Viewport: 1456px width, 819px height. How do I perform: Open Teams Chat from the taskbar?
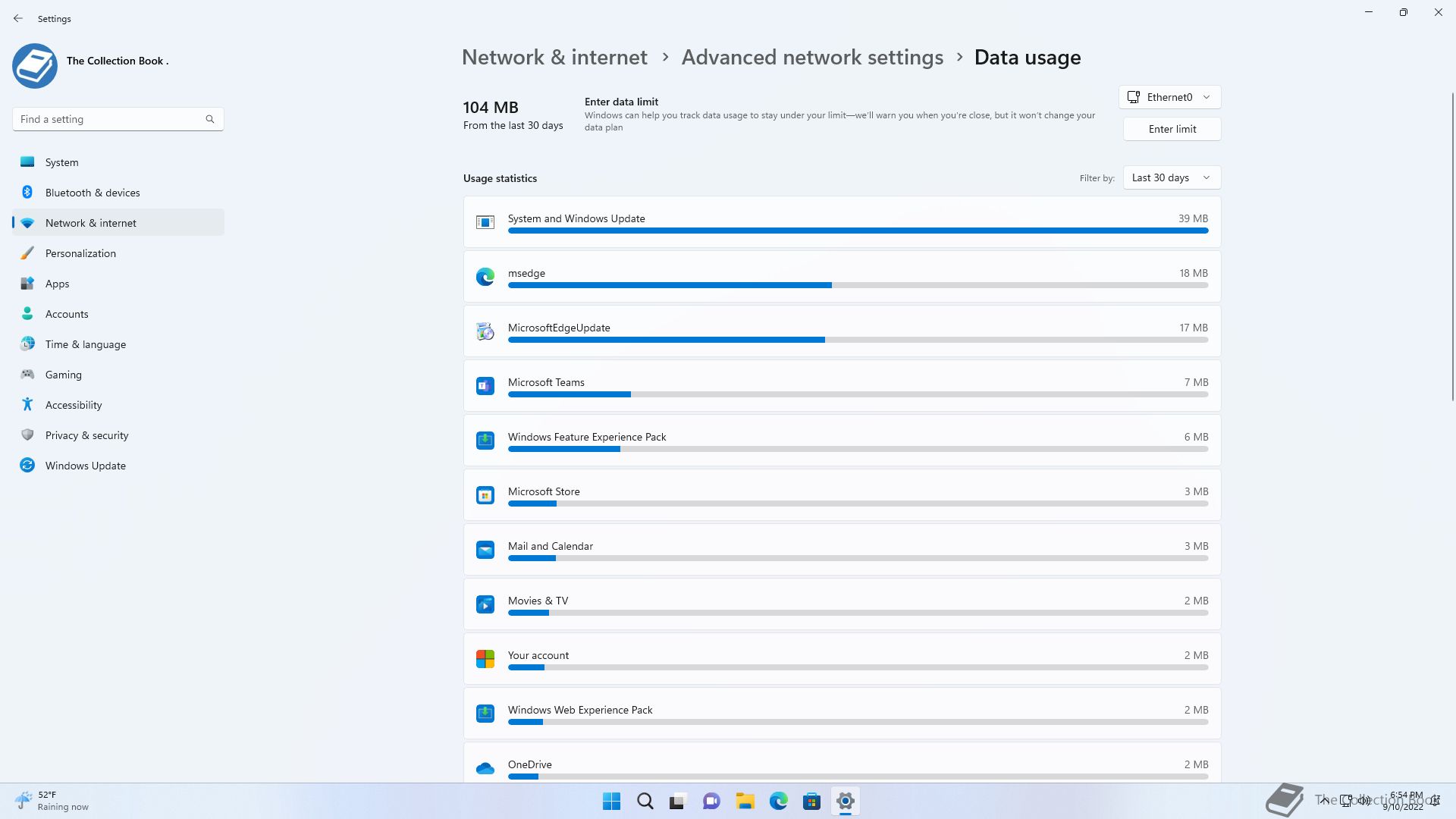(x=711, y=801)
